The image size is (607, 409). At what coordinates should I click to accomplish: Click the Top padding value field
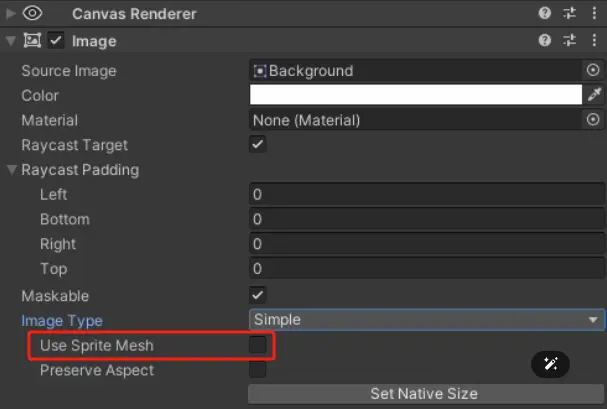pos(427,269)
